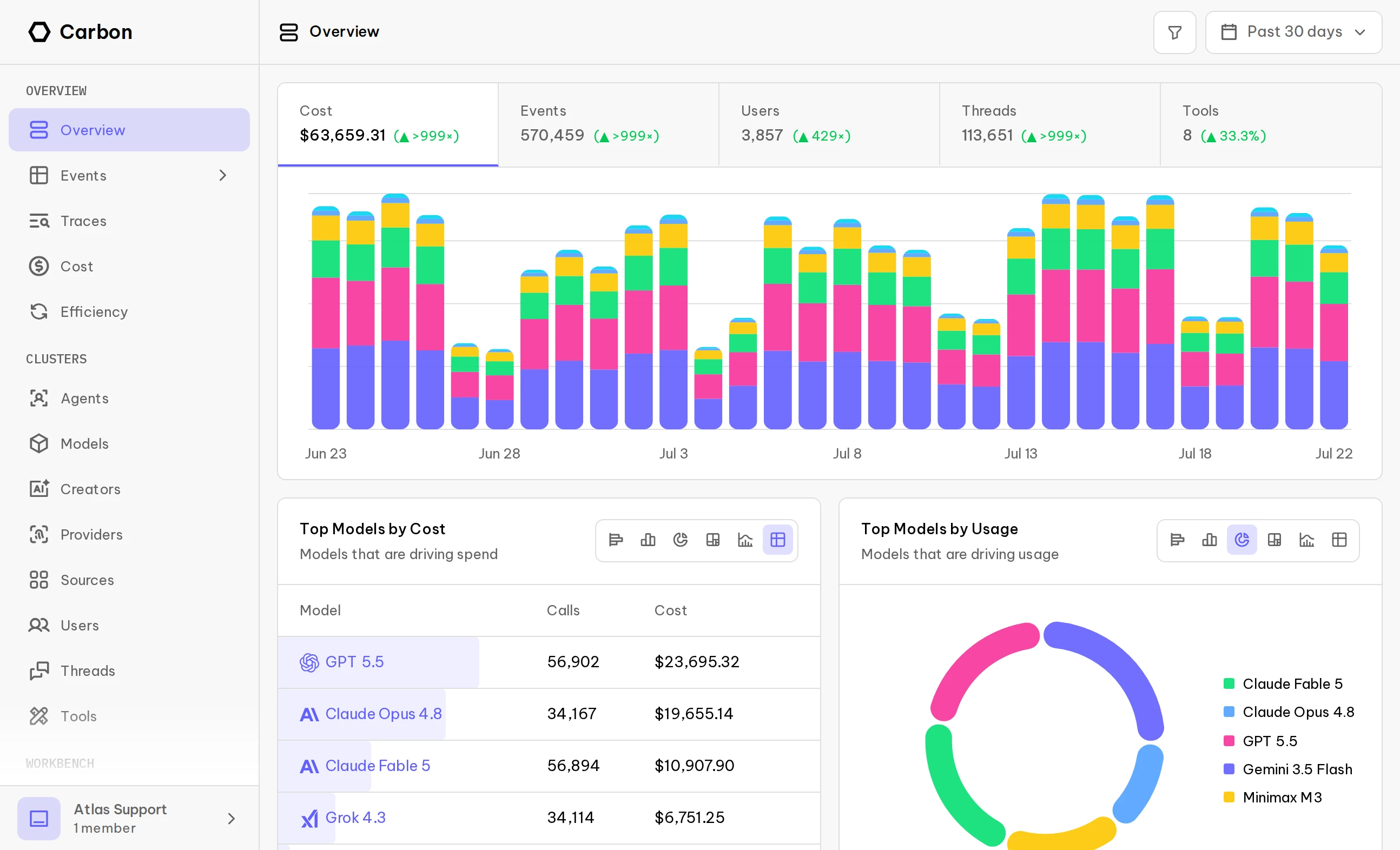Switch to the Users metric tab

pyautogui.click(x=829, y=124)
